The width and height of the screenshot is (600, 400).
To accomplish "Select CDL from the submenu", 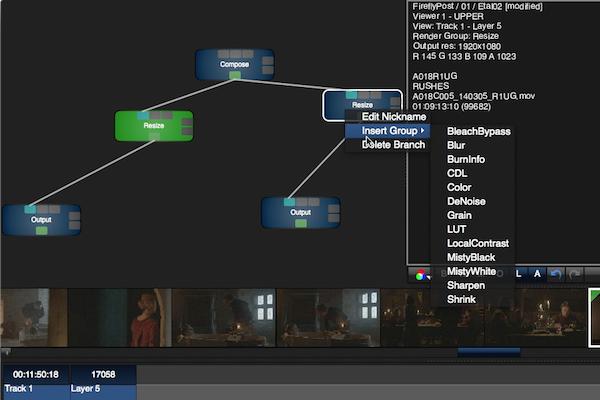I will 457,173.
